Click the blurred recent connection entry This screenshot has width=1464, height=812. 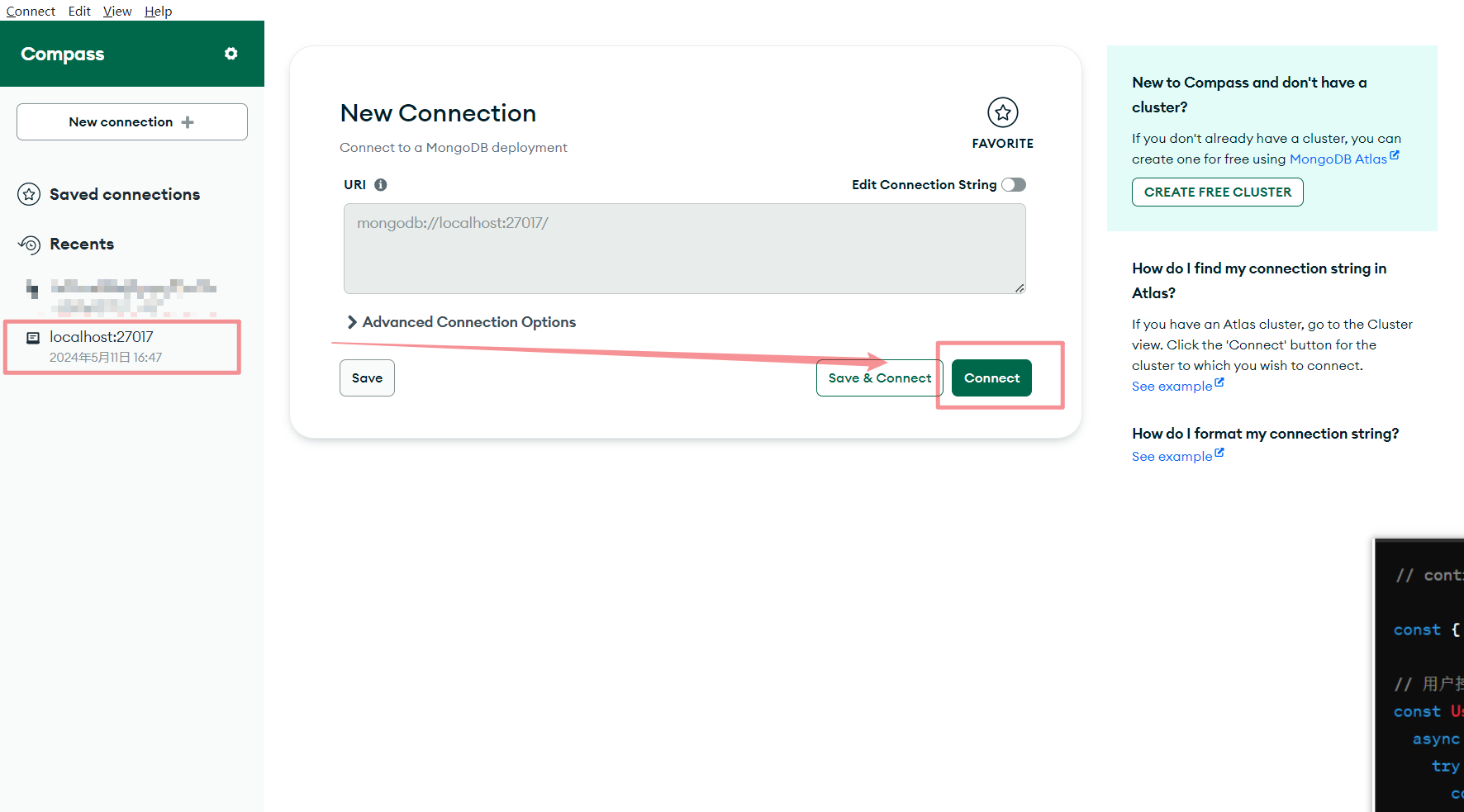coord(121,296)
